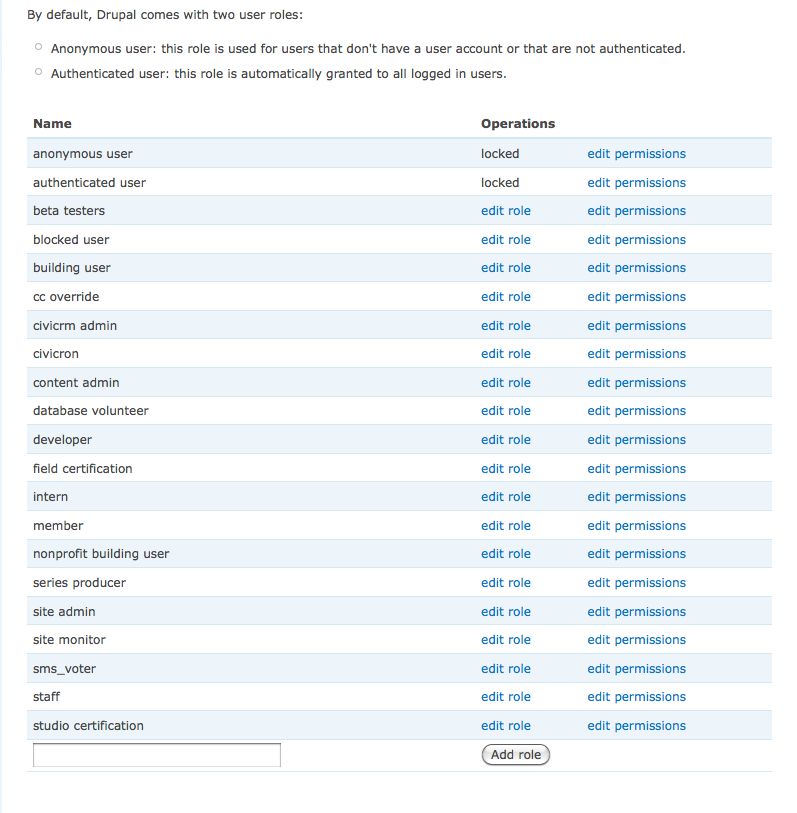The image size is (797, 813).
Task: Open edit role for database volunteer
Action: pyautogui.click(x=505, y=411)
